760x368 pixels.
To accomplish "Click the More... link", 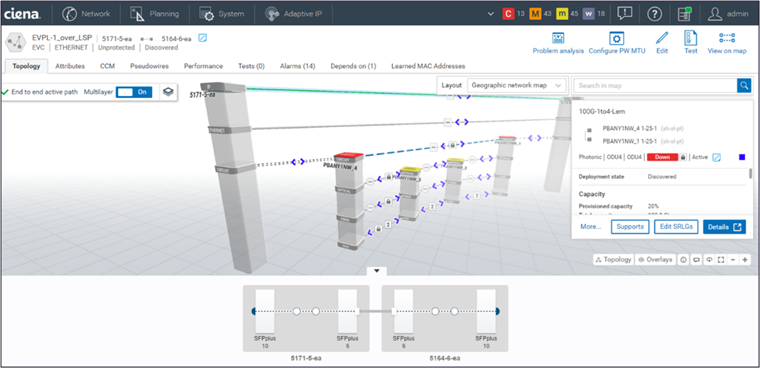I will tap(590, 226).
